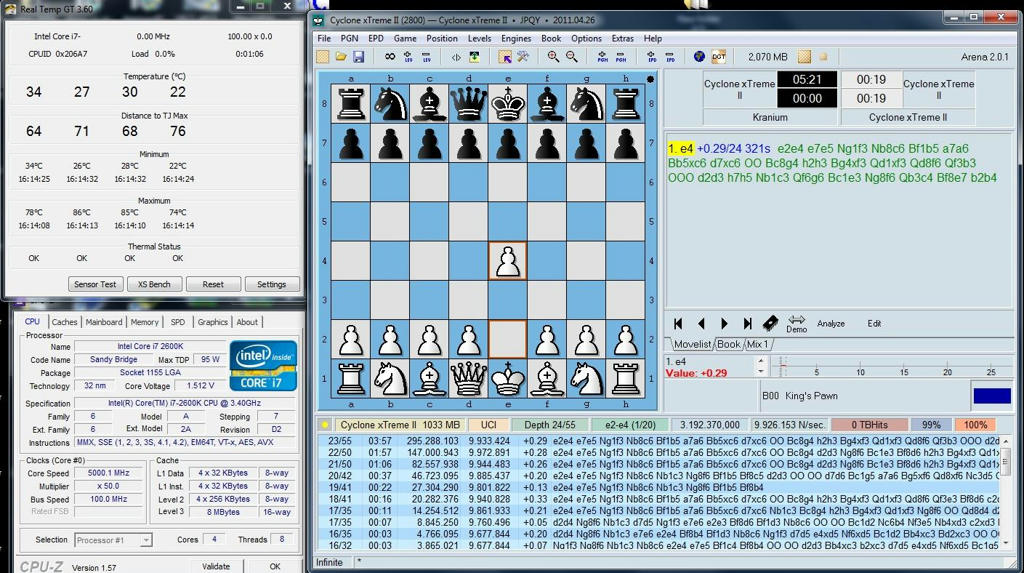Image resolution: width=1024 pixels, height=573 pixels.
Task: Open Settings in Real Temp
Action: click(272, 284)
